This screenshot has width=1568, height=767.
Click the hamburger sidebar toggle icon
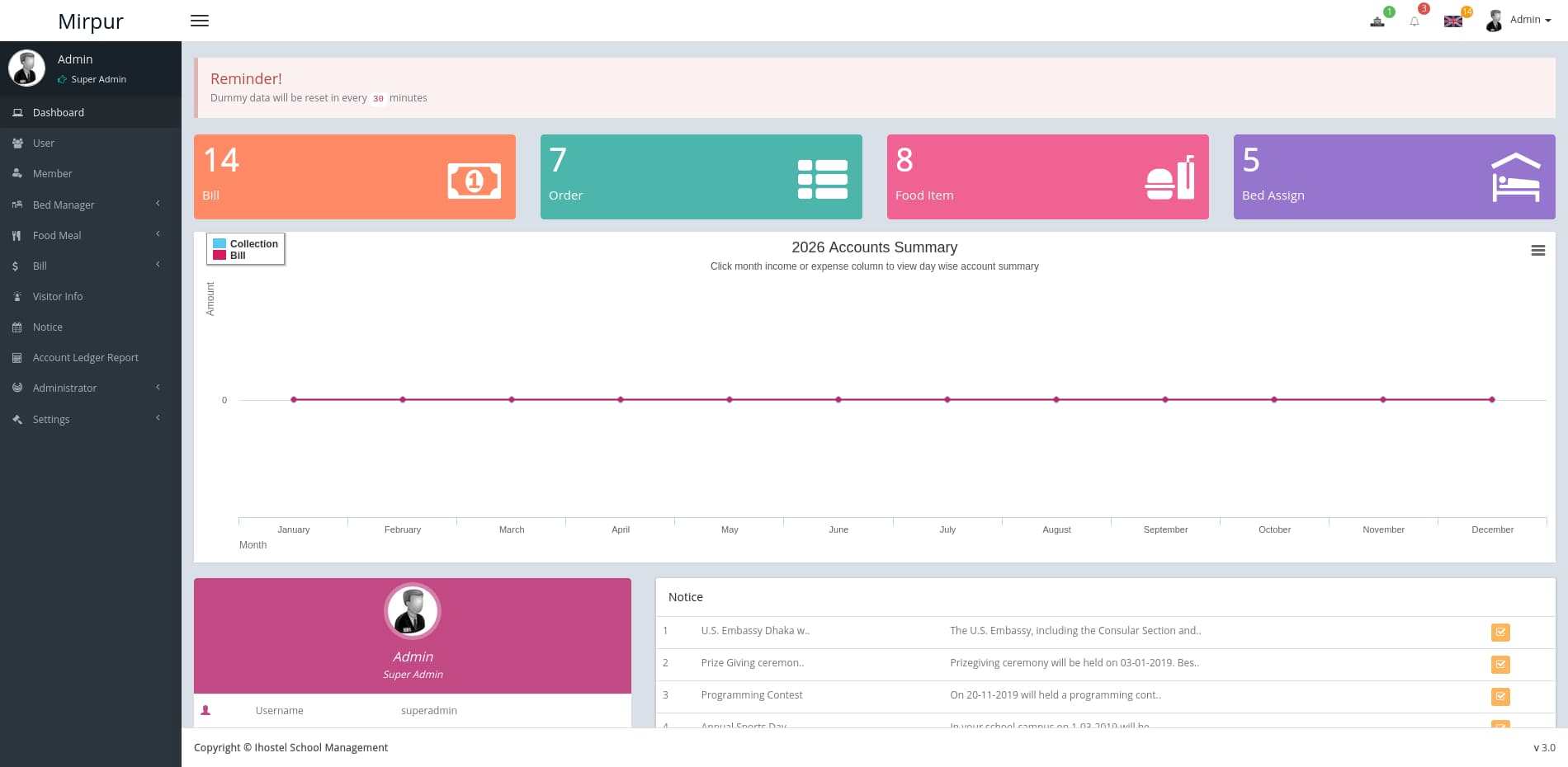point(199,21)
